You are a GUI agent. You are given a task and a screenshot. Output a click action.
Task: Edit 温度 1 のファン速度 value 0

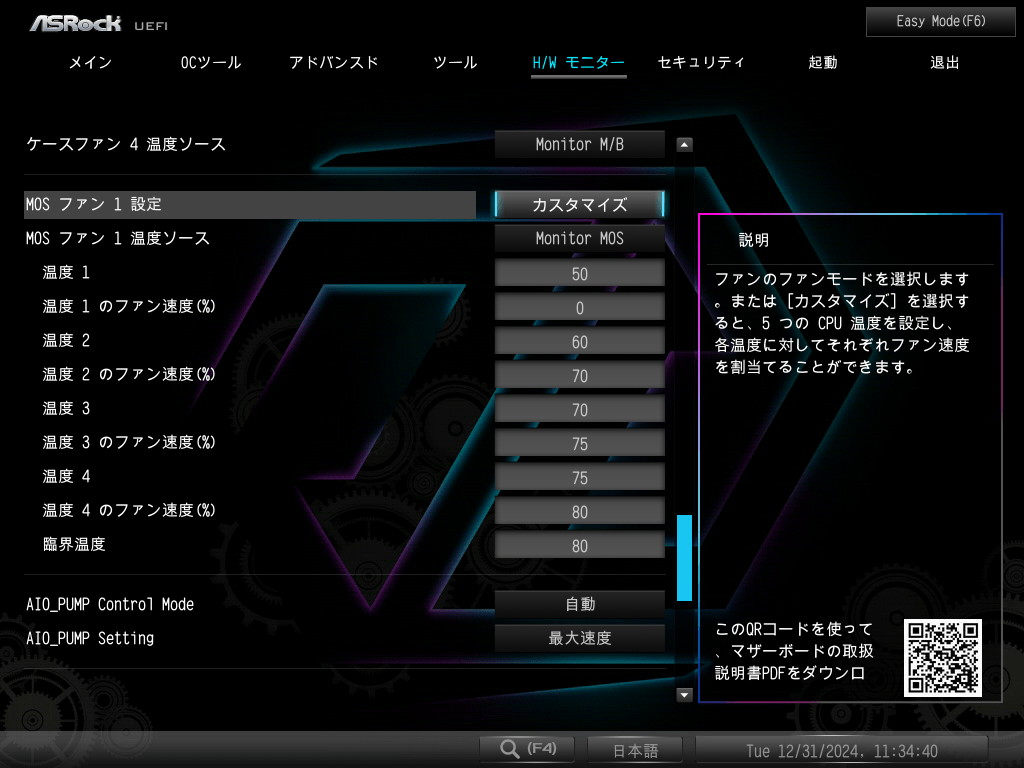(x=579, y=307)
